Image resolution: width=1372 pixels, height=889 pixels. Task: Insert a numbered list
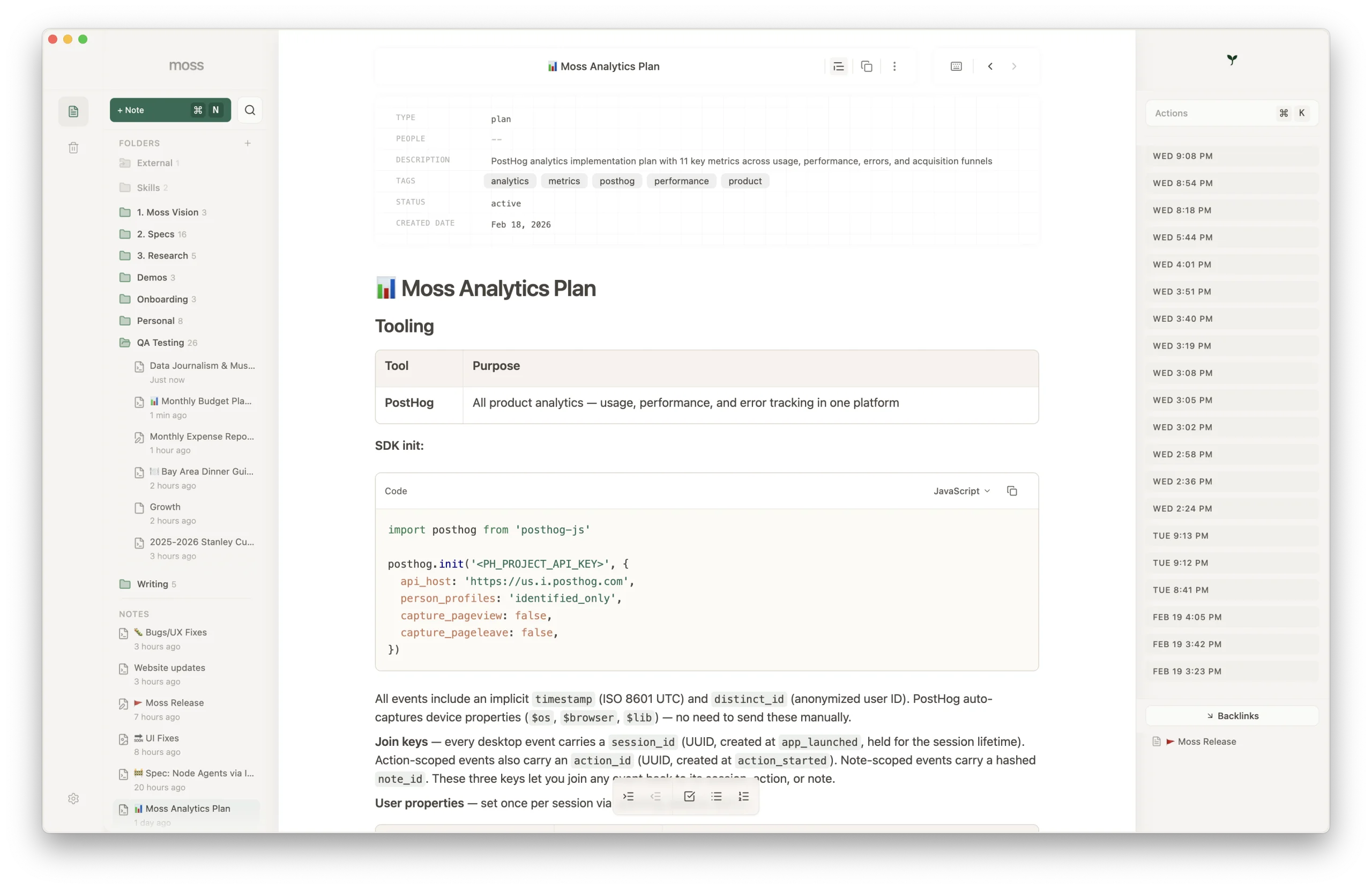tap(744, 797)
